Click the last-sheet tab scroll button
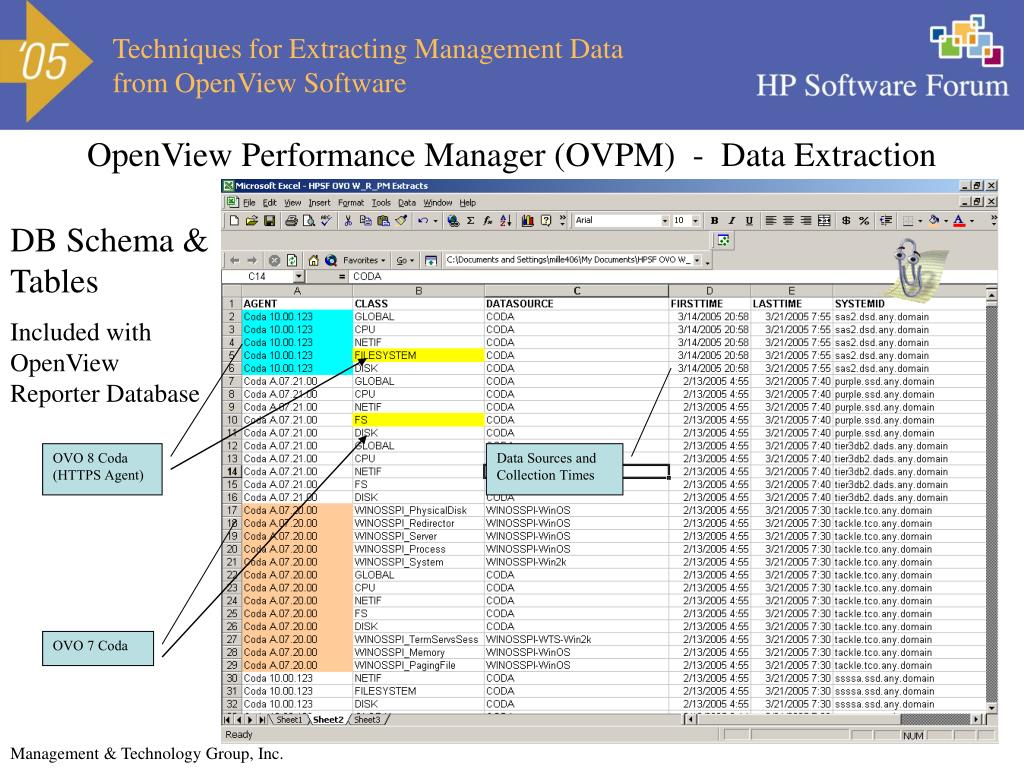 262,720
